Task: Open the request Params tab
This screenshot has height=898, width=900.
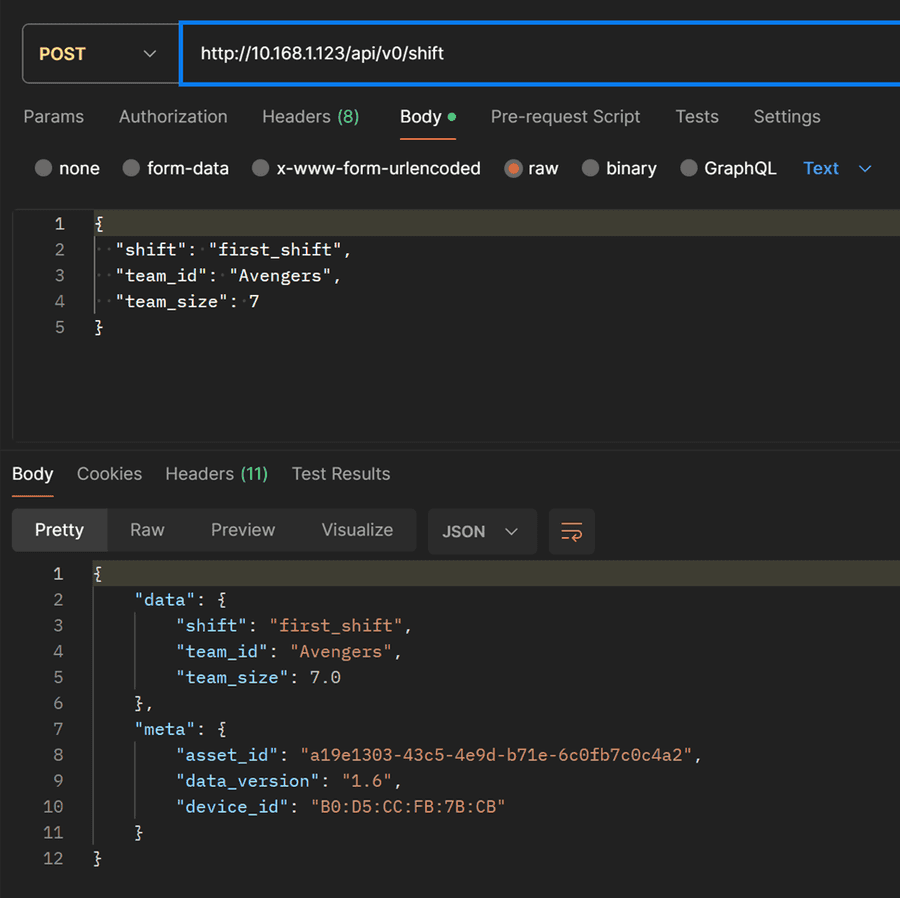Action: pos(53,117)
